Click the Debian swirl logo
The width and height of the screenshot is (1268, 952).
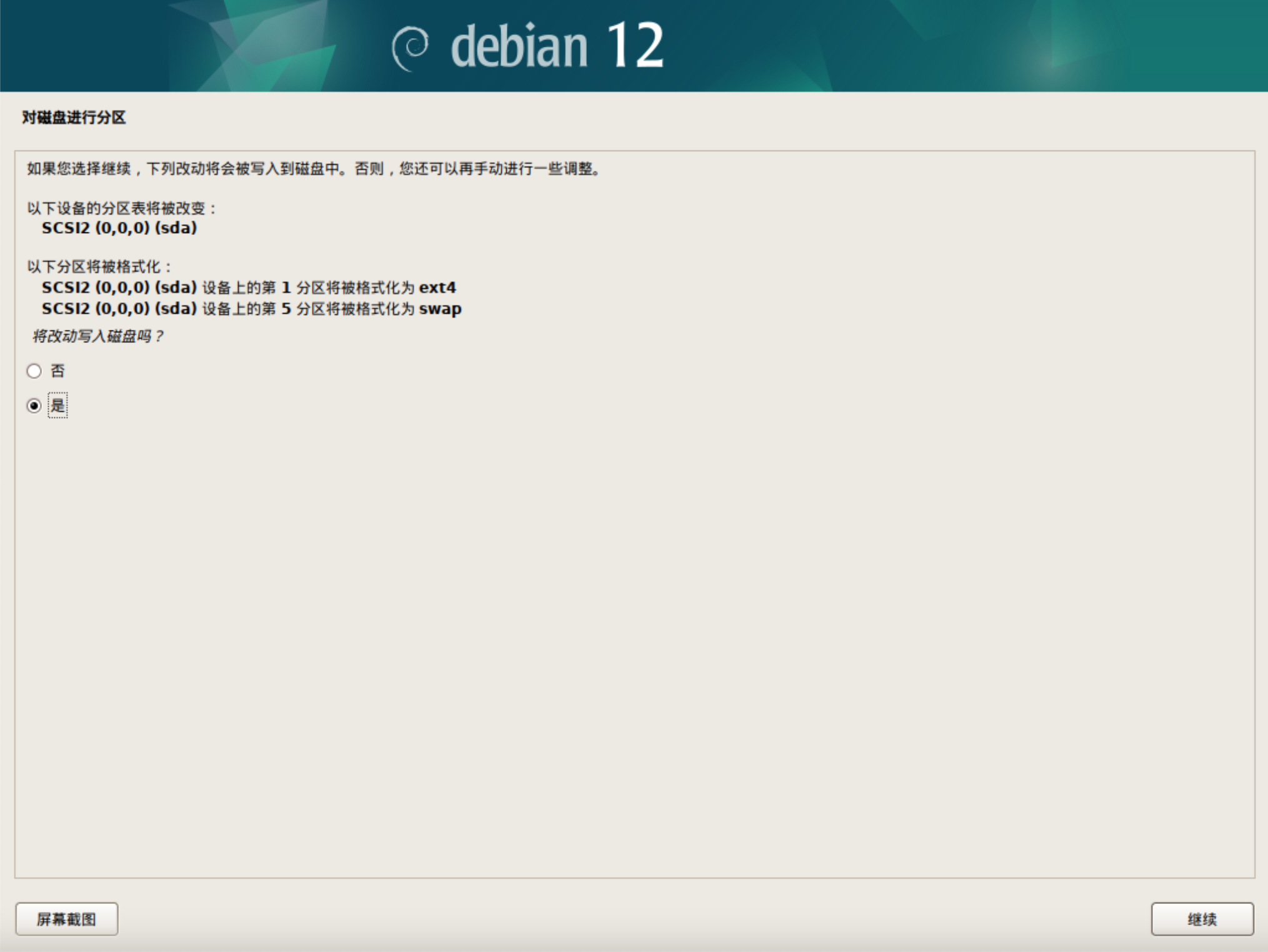(x=410, y=48)
